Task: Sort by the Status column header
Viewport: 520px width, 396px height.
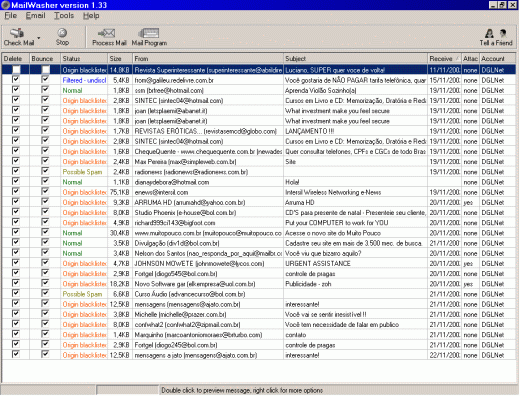Action: [x=84, y=59]
